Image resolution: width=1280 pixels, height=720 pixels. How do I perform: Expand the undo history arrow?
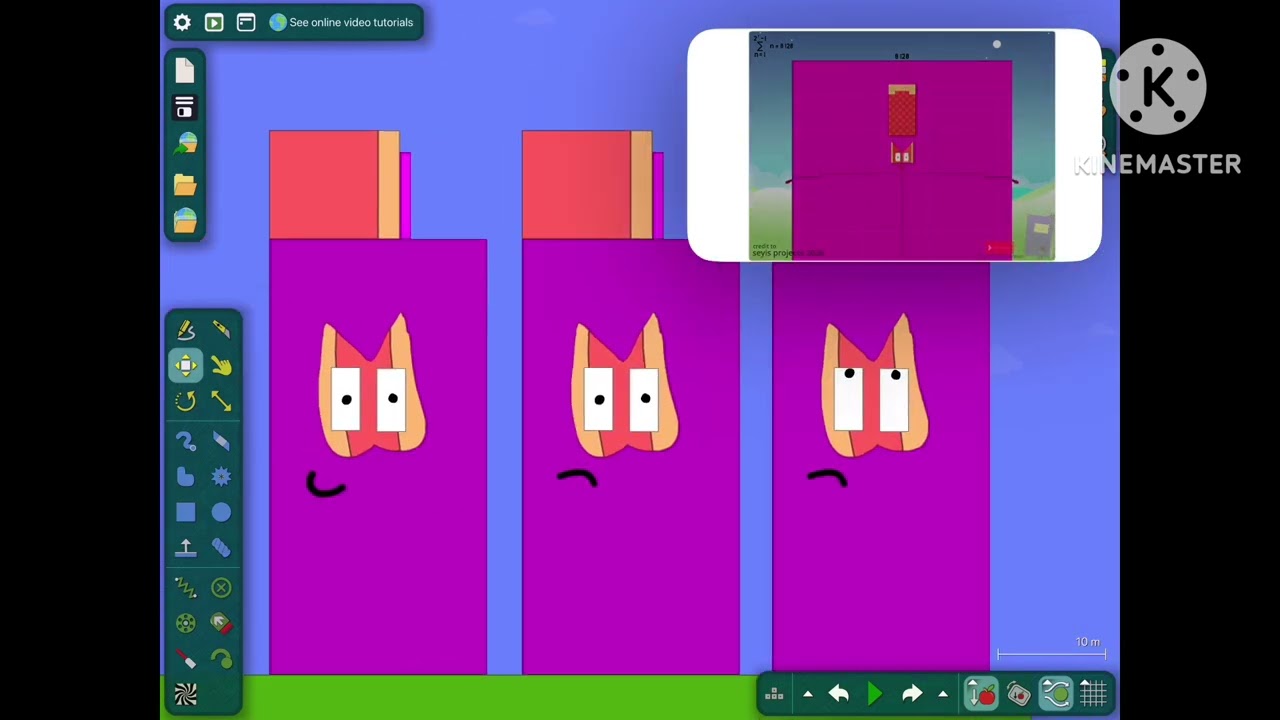[x=807, y=694]
